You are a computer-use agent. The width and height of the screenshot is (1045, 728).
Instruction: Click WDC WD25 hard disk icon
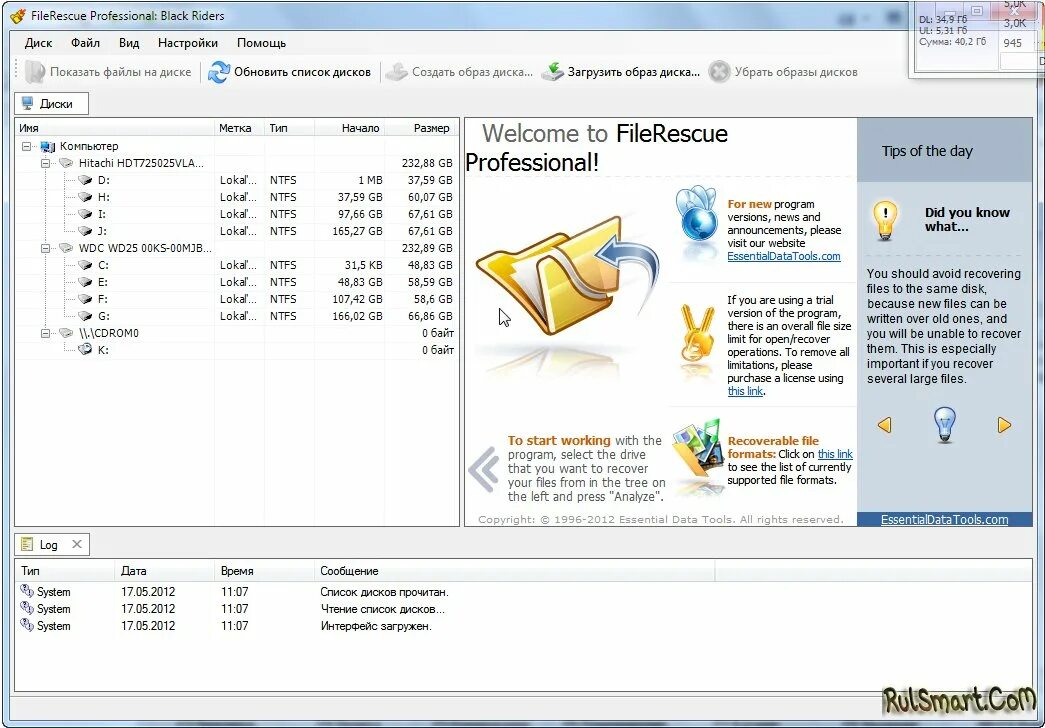pyautogui.click(x=66, y=248)
